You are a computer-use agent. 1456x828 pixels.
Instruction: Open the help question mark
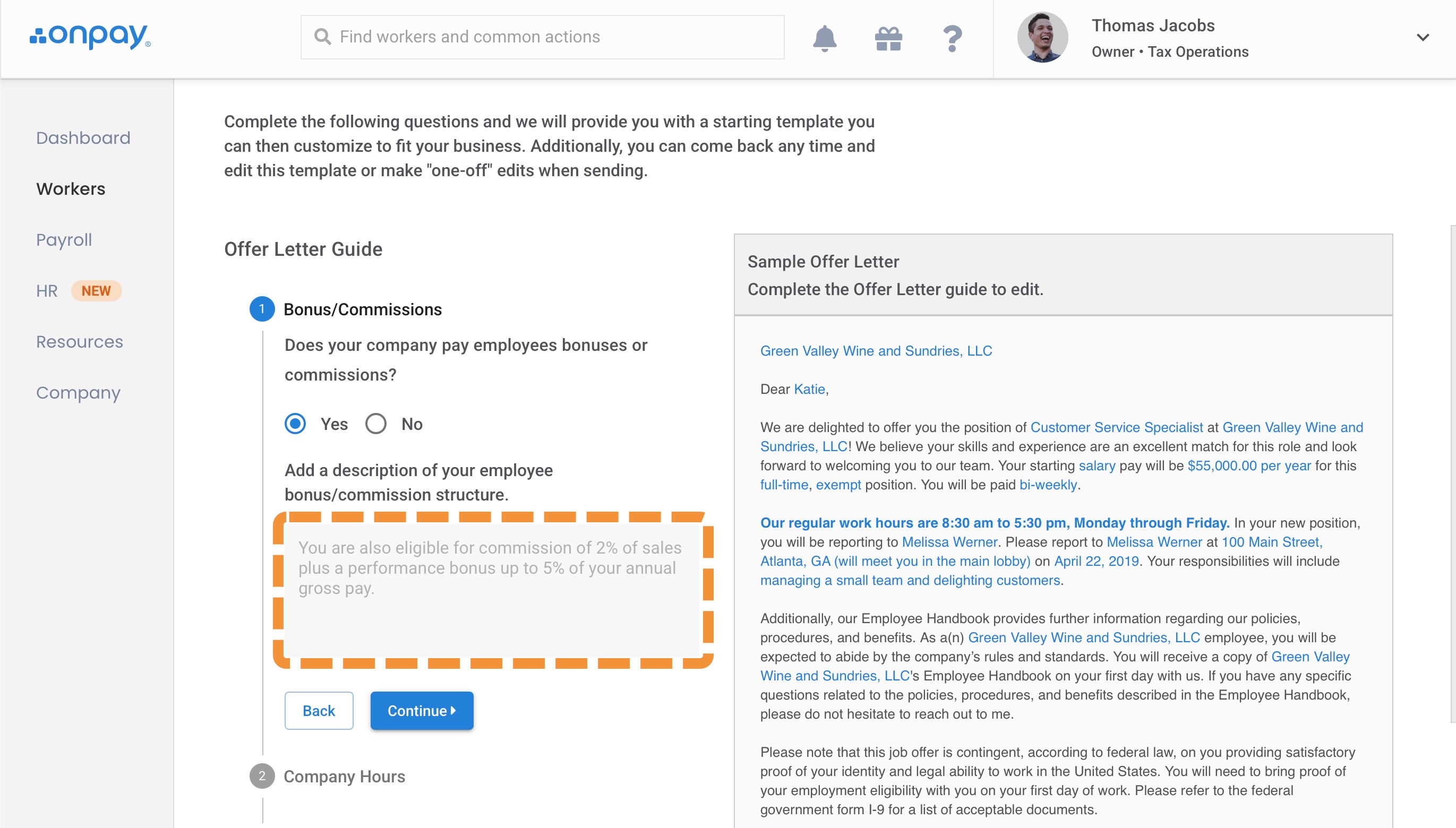tap(953, 39)
